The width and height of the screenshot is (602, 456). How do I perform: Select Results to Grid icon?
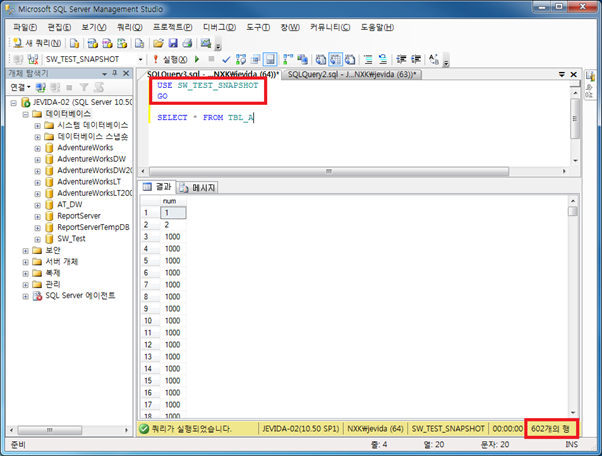coord(335,59)
